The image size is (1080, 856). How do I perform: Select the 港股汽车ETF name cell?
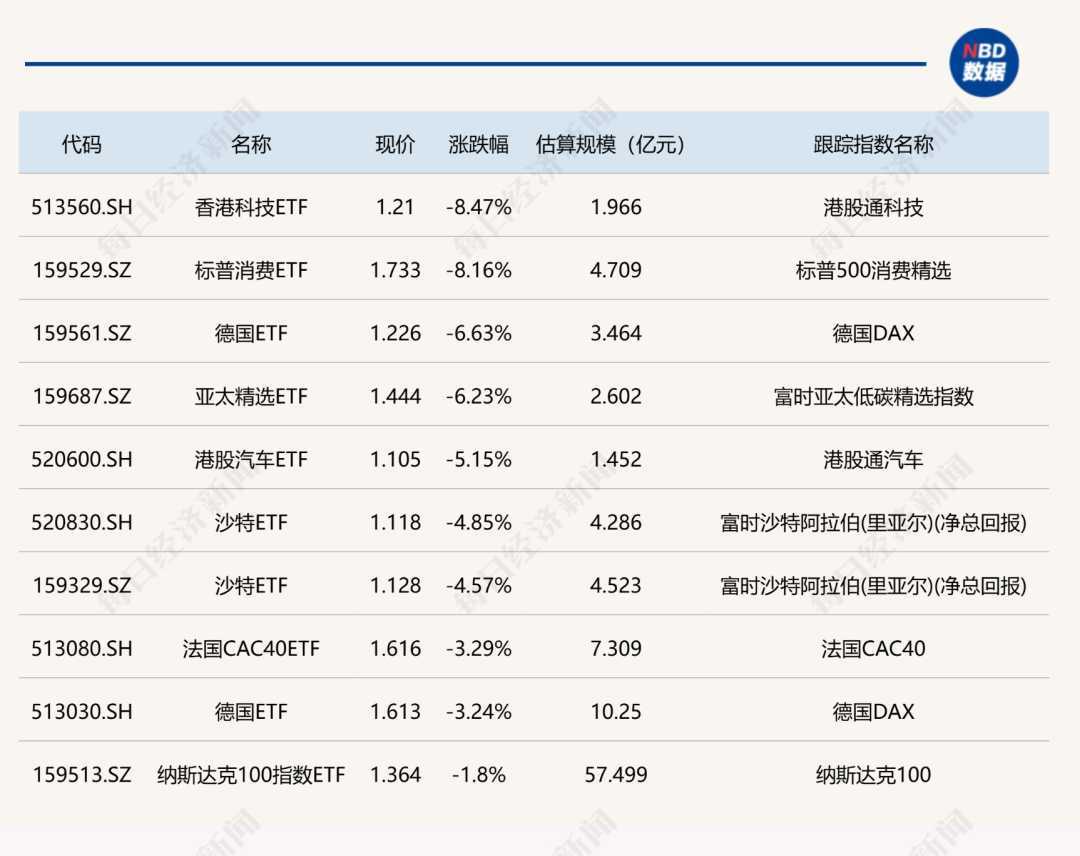pos(251,459)
